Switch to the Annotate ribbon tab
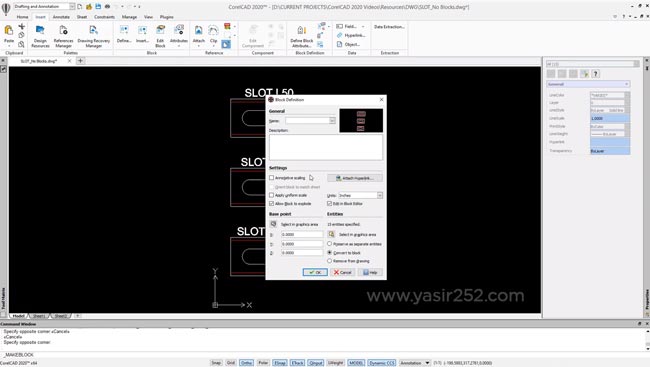Screen dimensions: 650x367 pos(61,17)
